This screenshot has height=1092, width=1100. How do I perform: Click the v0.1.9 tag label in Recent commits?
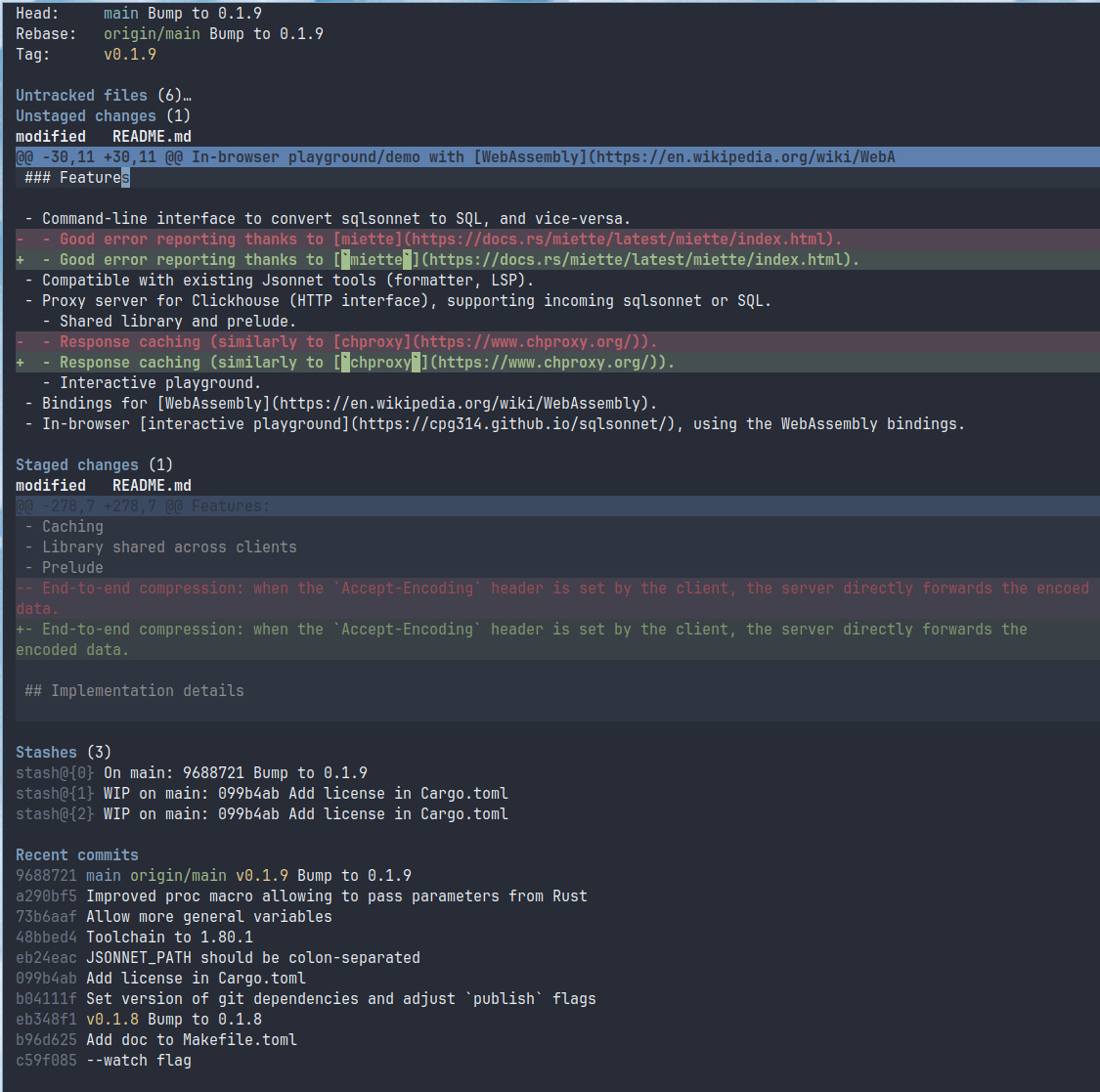click(x=262, y=875)
